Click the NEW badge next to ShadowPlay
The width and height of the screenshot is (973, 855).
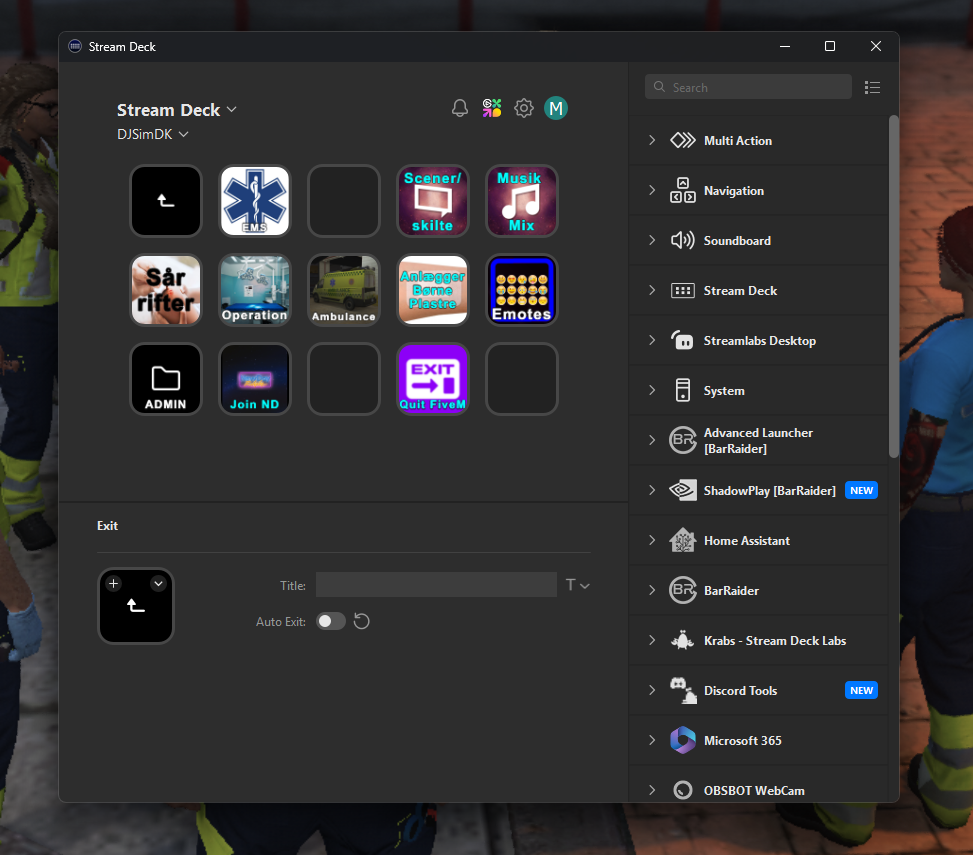point(861,490)
